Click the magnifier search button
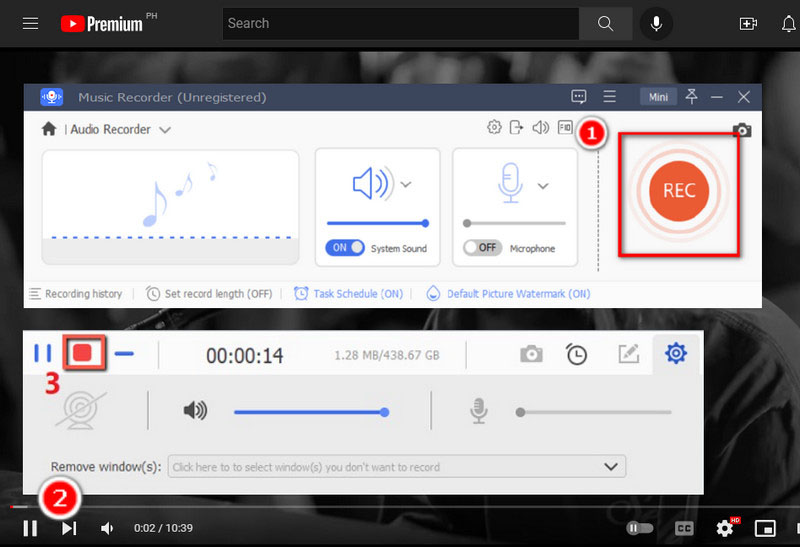 [x=606, y=23]
